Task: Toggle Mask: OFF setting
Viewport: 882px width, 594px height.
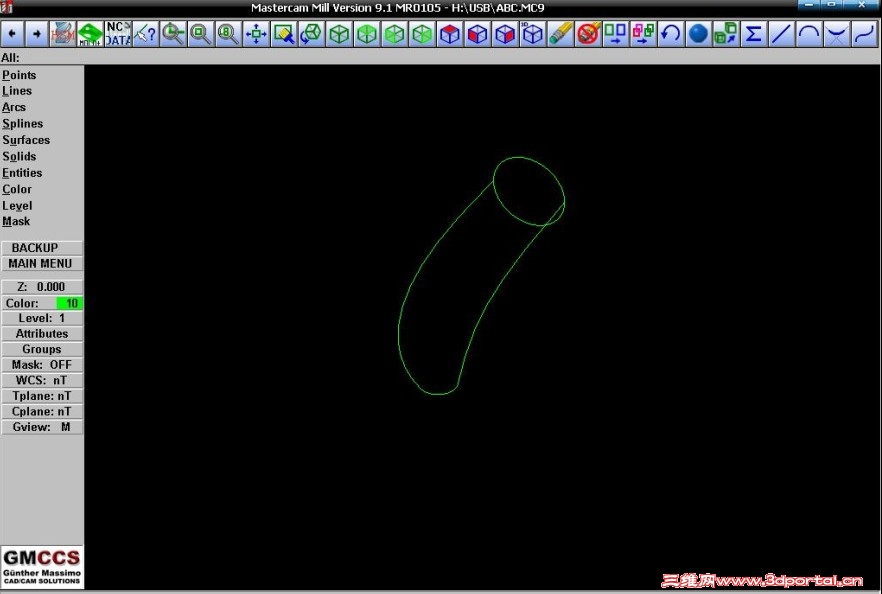Action: coord(42,364)
